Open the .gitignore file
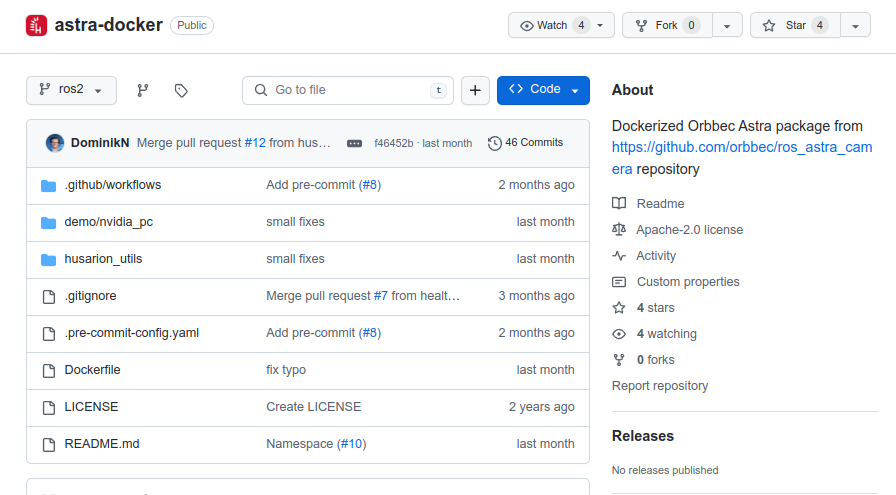 tap(90, 296)
